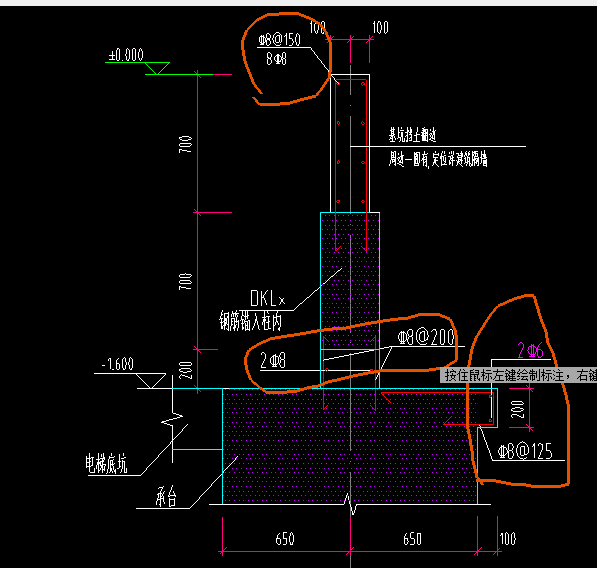
Task: Select the magenta 2Φ6 rebar label
Action: tap(530, 350)
